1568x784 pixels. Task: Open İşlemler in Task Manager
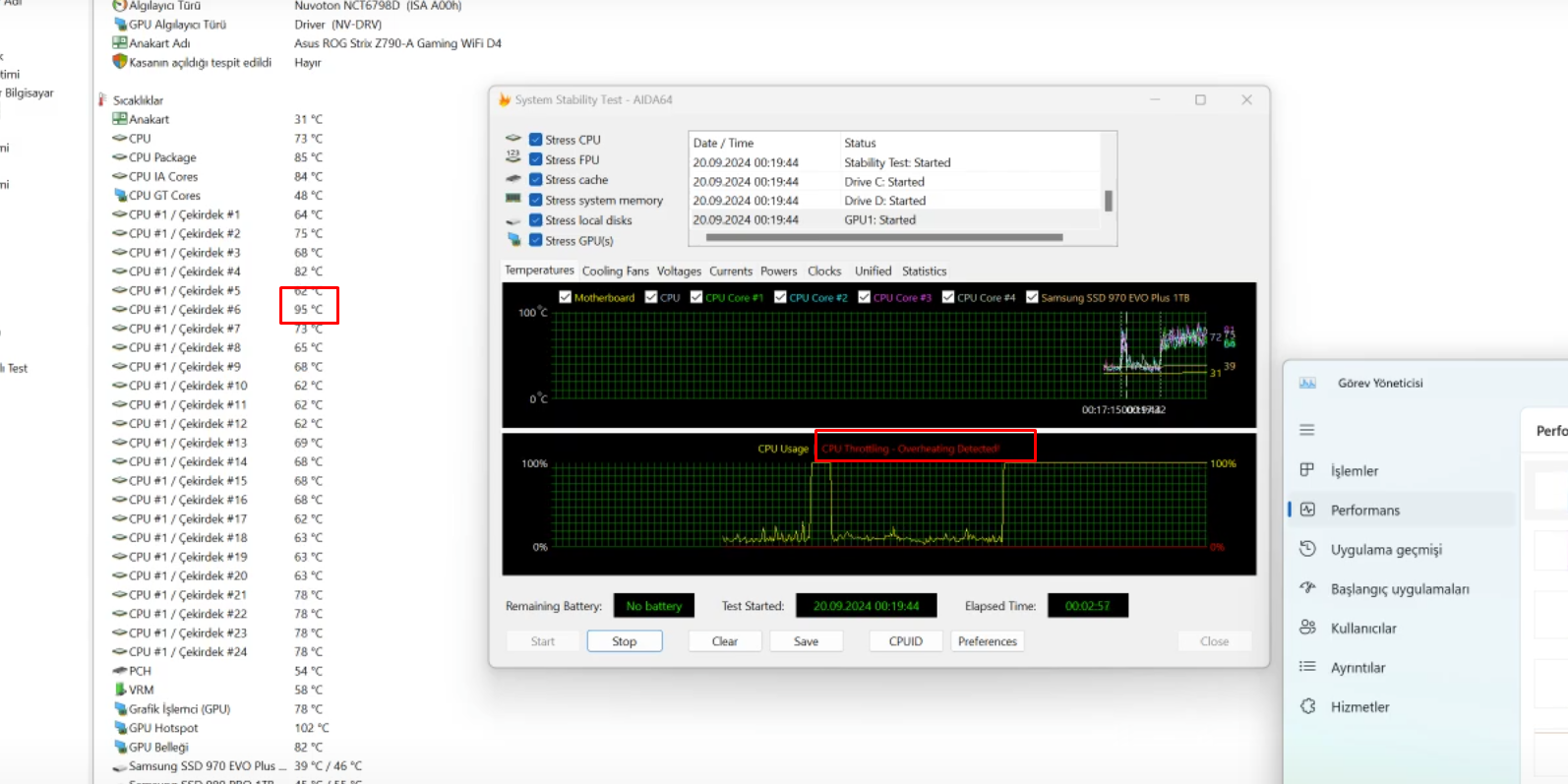coord(1402,470)
